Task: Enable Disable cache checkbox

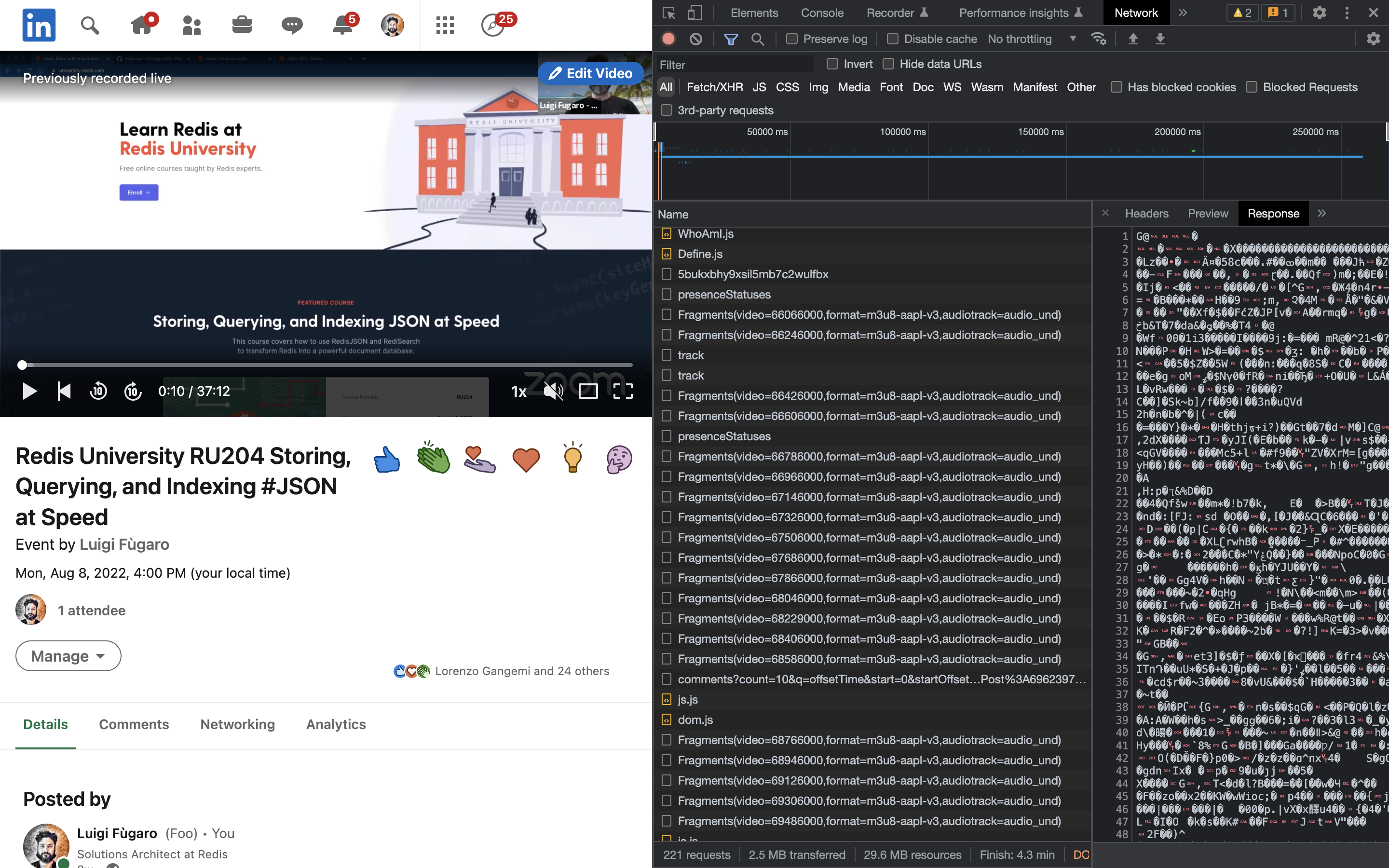Action: tap(893, 39)
